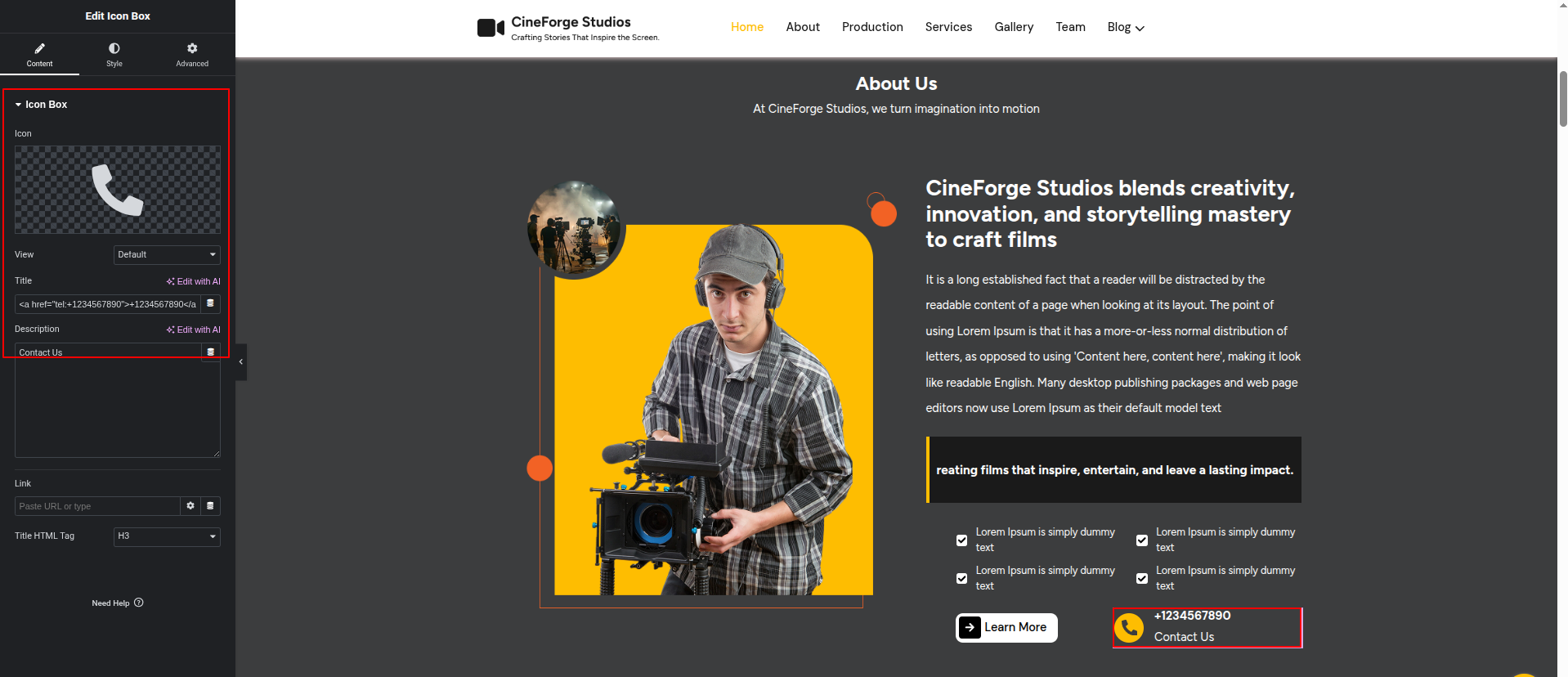Open dynamic tags for the Link field
This screenshot has width=1568, height=677.
click(x=210, y=506)
